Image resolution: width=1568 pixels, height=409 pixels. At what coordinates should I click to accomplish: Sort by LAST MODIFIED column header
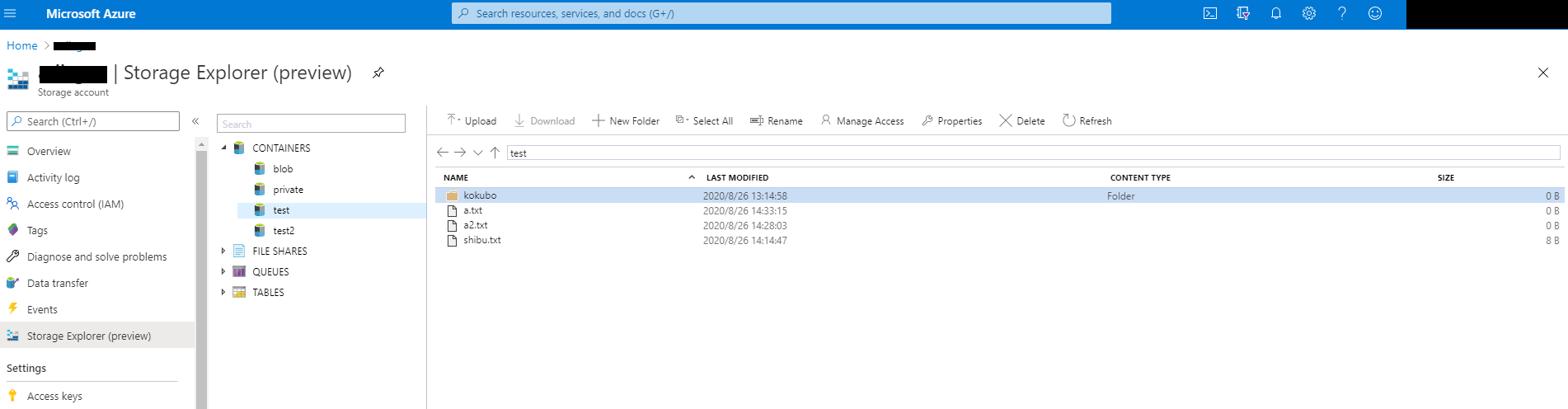737,177
